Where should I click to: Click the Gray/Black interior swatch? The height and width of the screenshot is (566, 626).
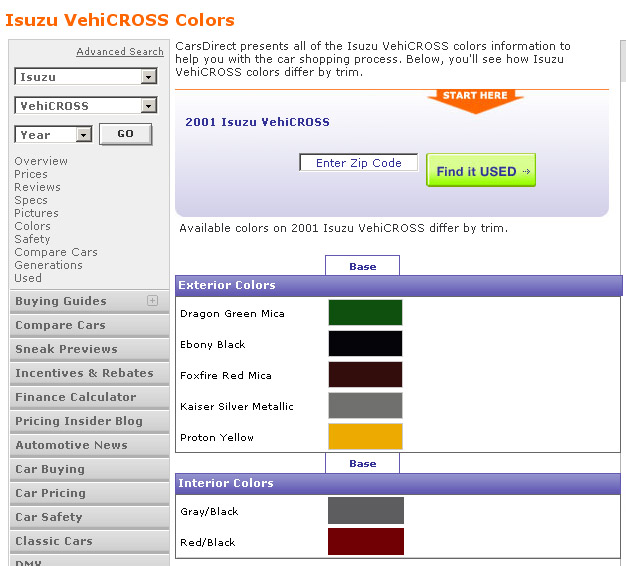pyautogui.click(x=366, y=510)
